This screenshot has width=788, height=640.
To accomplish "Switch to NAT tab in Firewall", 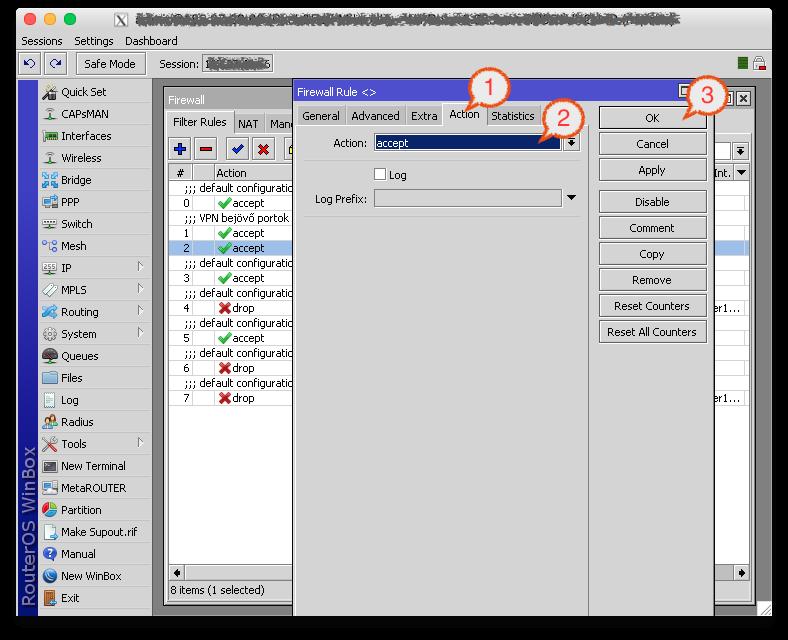I will click(x=248, y=124).
